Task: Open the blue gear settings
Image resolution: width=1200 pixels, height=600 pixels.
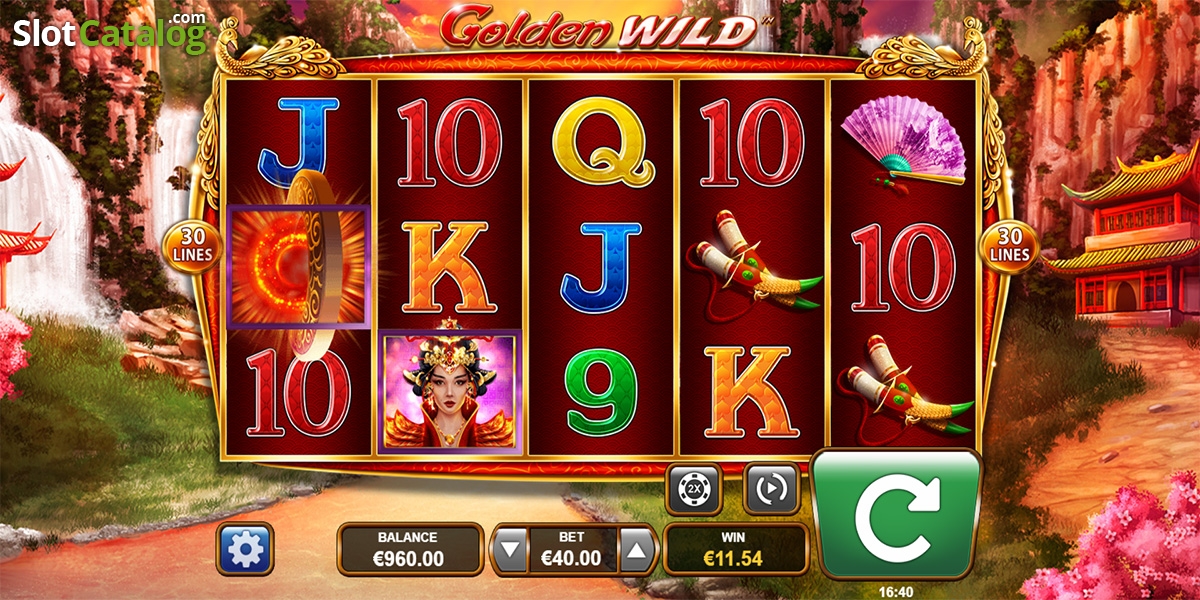Action: pyautogui.click(x=245, y=548)
